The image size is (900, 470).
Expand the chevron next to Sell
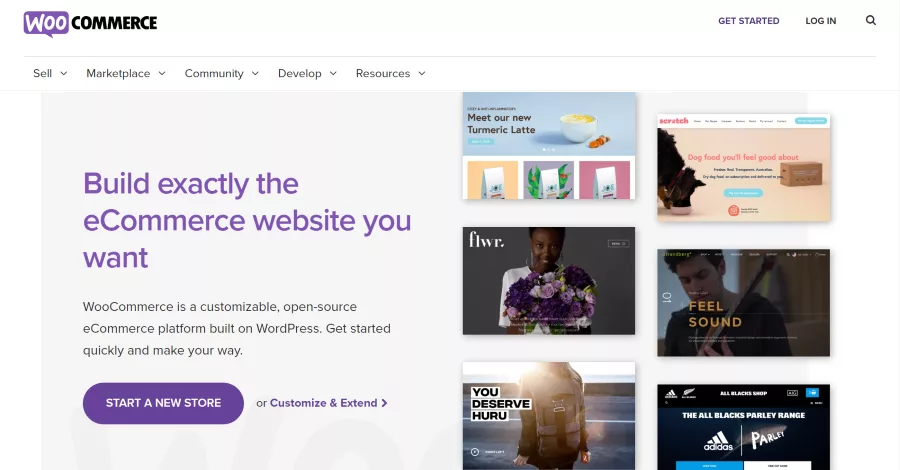(64, 73)
